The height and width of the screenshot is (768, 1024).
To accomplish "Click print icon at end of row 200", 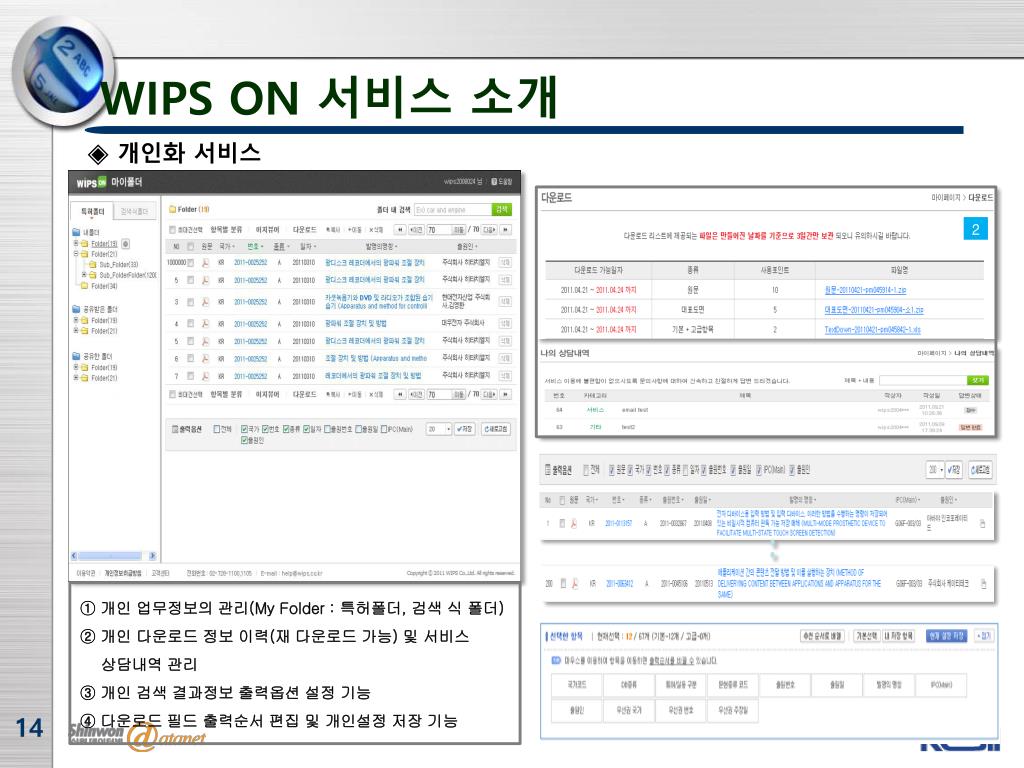I will click(984, 584).
